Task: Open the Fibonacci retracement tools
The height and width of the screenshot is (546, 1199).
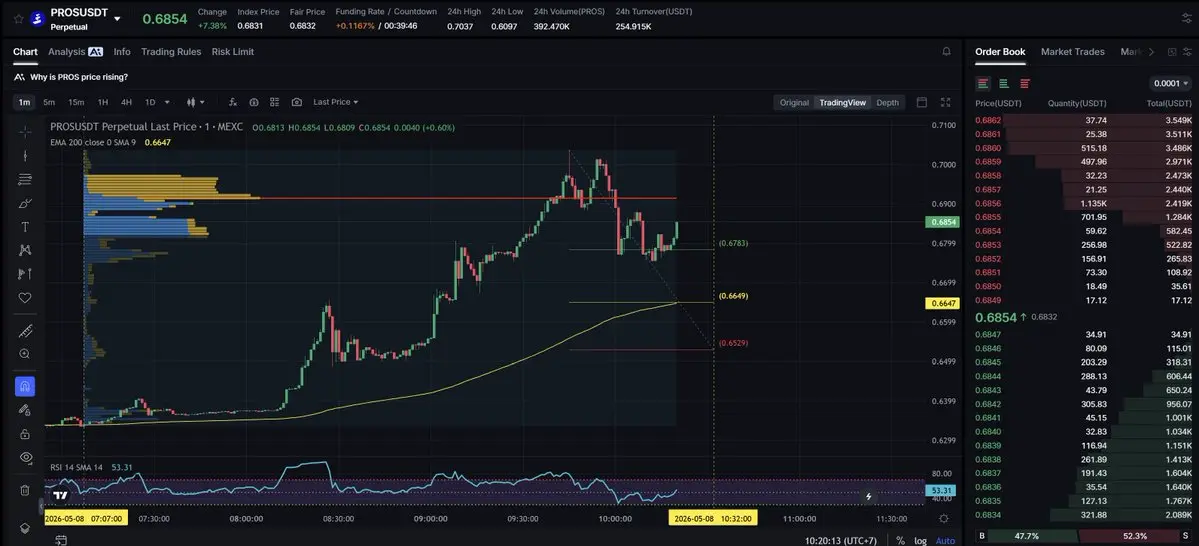Action: click(x=24, y=179)
